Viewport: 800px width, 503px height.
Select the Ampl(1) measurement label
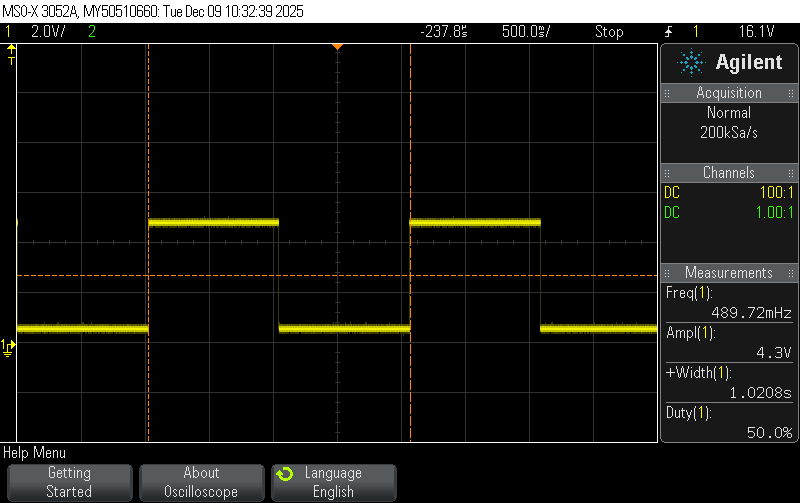coord(691,333)
